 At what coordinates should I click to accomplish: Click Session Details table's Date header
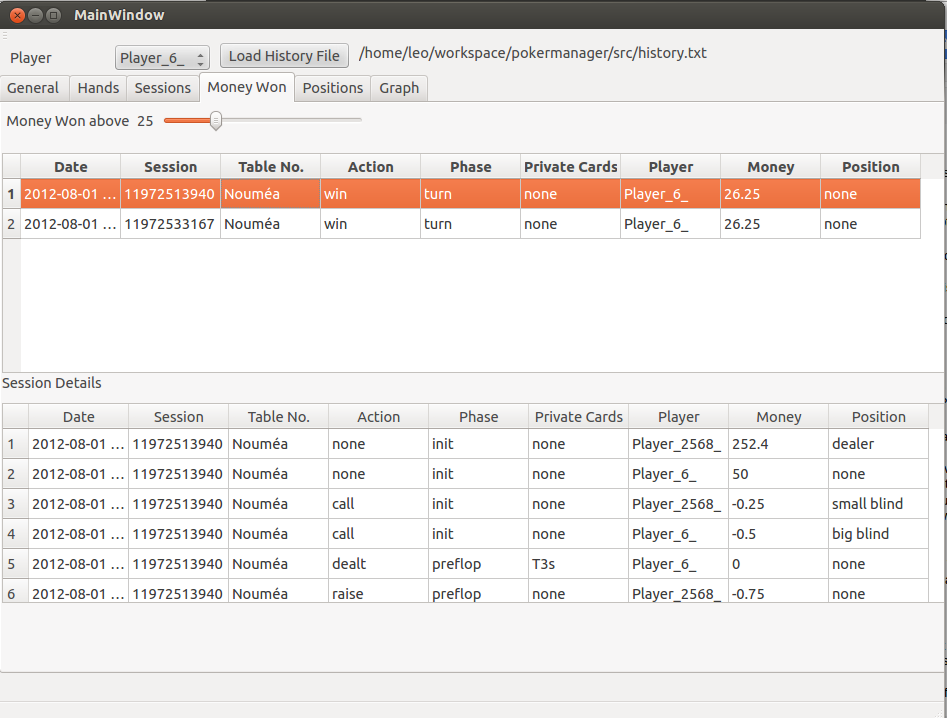79,417
